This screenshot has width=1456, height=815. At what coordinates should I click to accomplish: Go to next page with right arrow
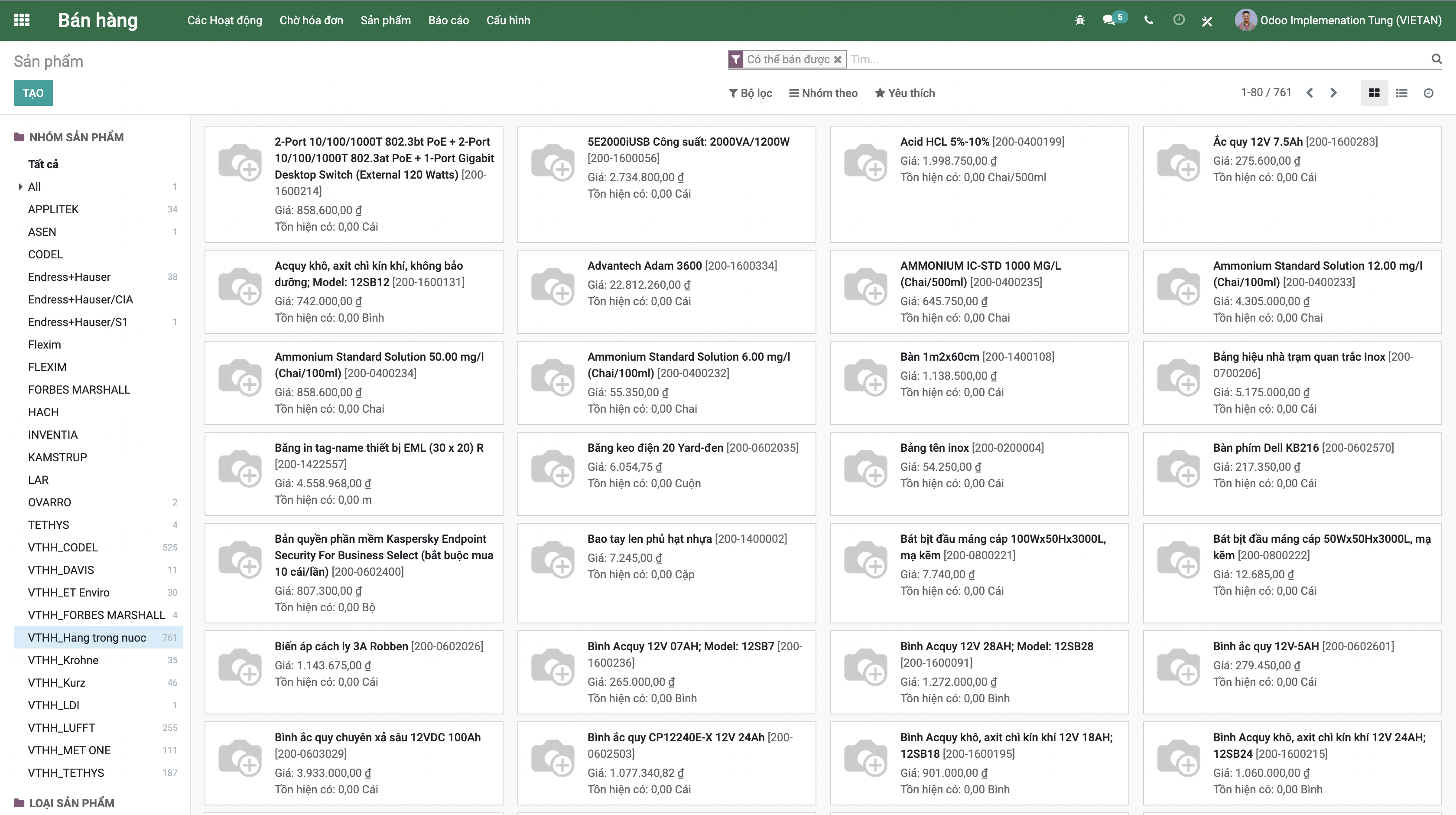pos(1333,92)
